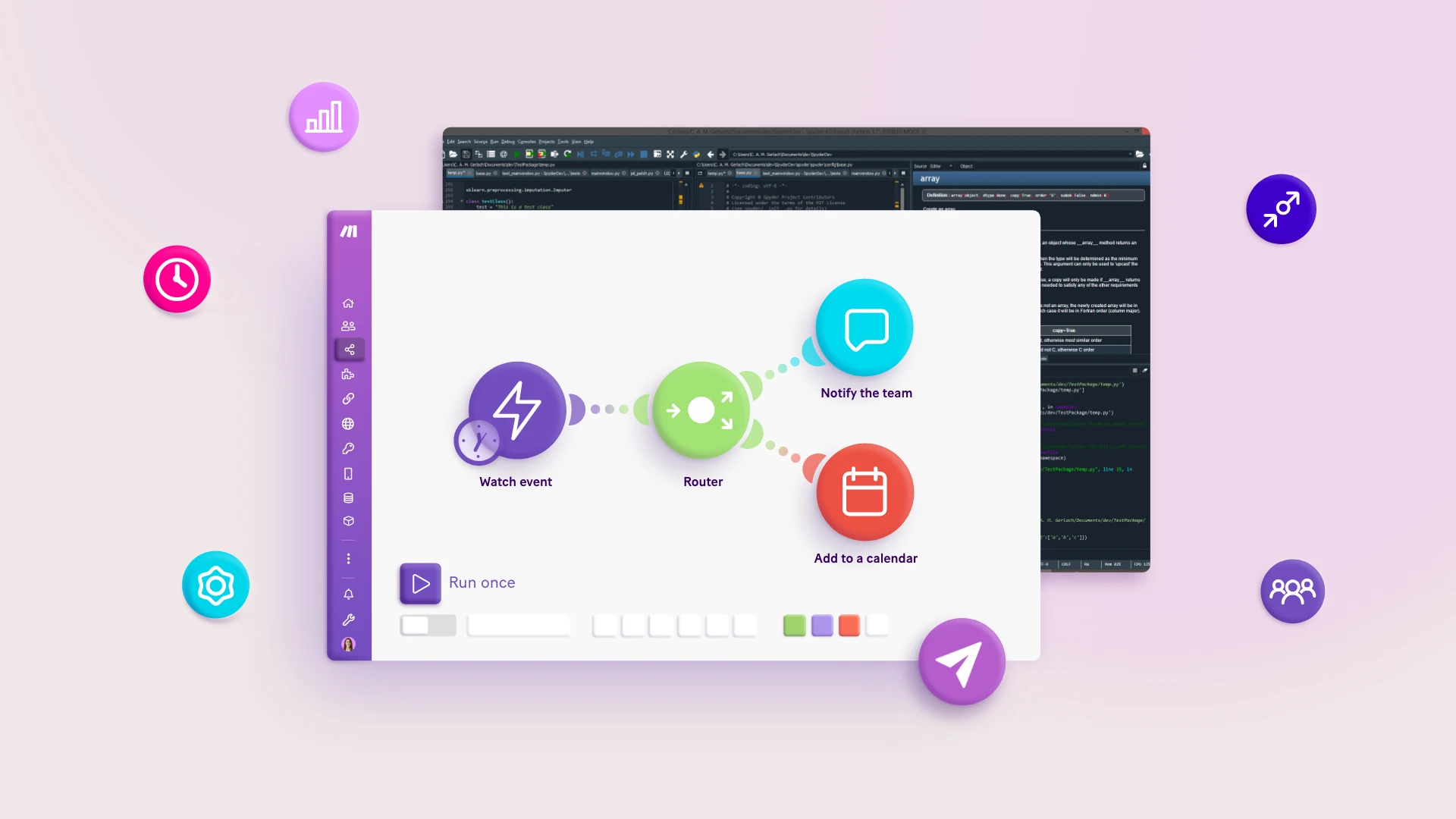The image size is (1456, 819).
Task: Enable the purple color swatch option
Action: point(821,625)
